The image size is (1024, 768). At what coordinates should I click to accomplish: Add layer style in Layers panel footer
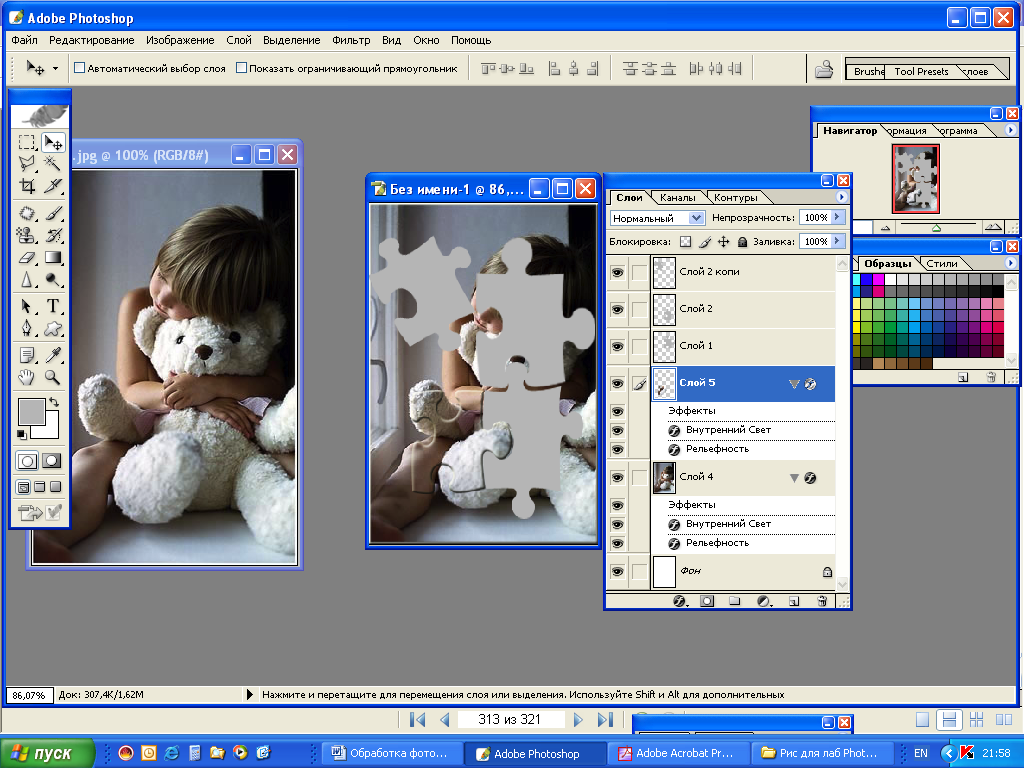(679, 601)
